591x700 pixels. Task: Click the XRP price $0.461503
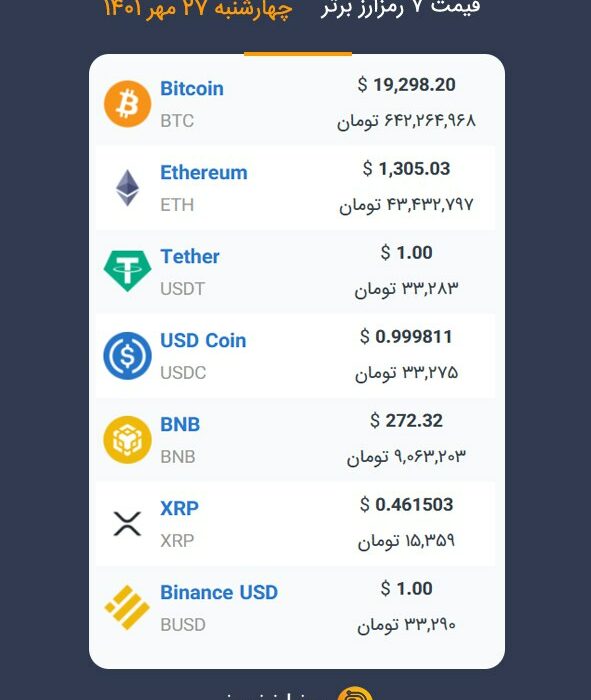point(407,504)
